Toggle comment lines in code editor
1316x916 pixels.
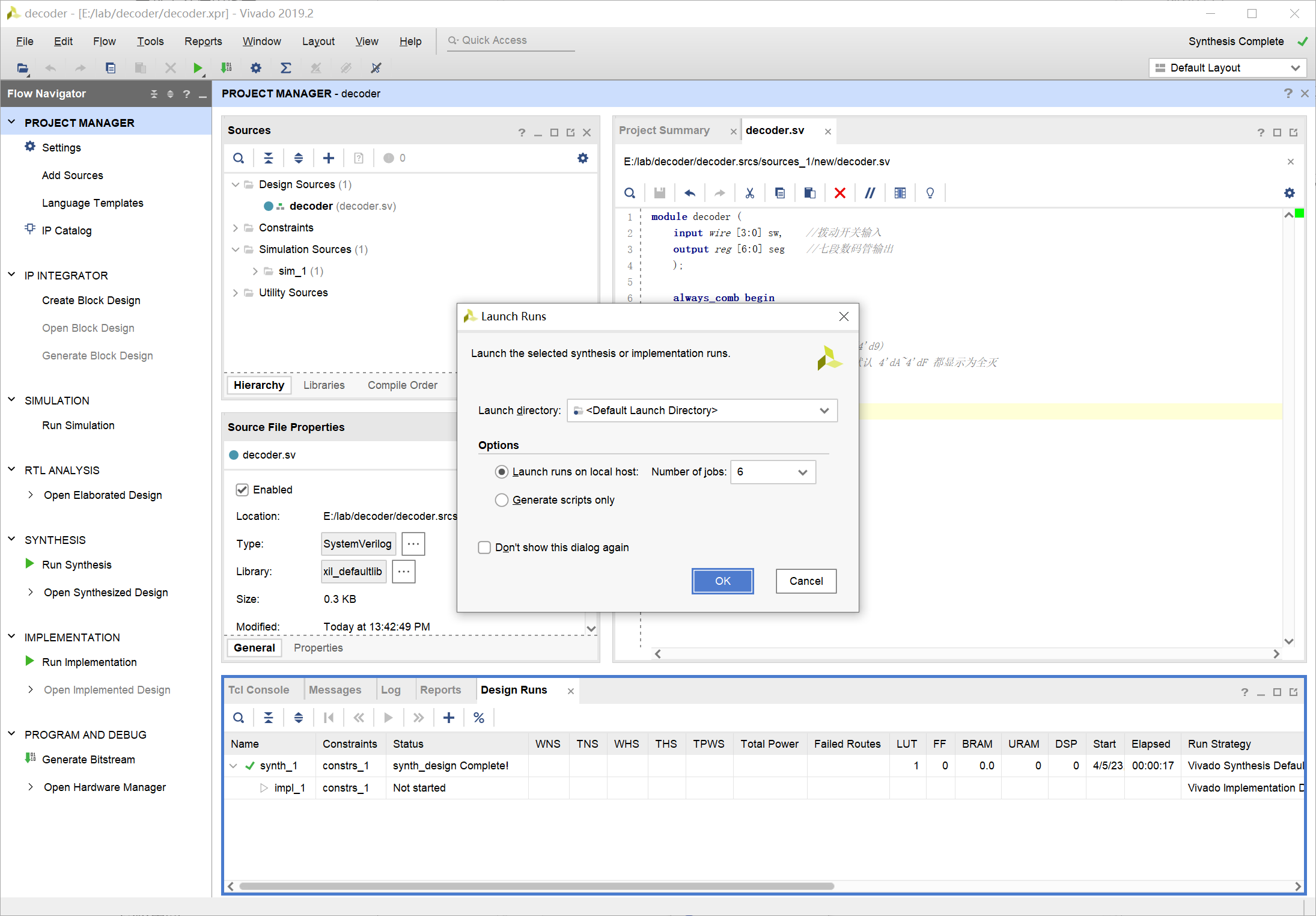pyautogui.click(x=870, y=193)
